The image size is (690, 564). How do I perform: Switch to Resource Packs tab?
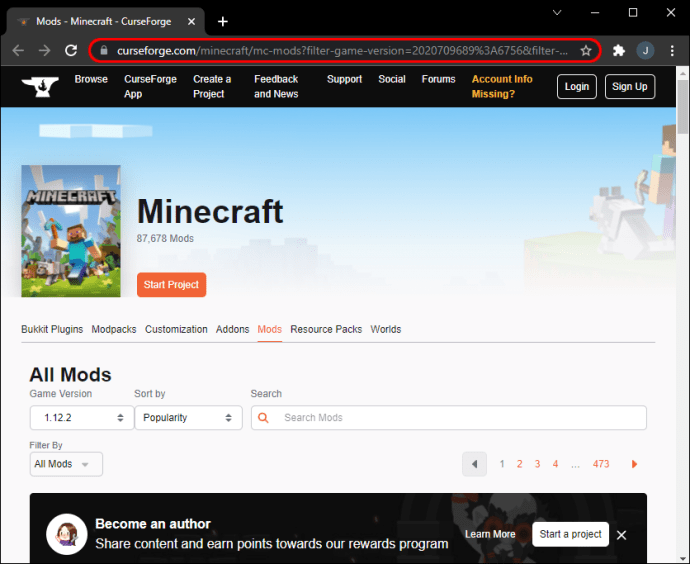[326, 330]
